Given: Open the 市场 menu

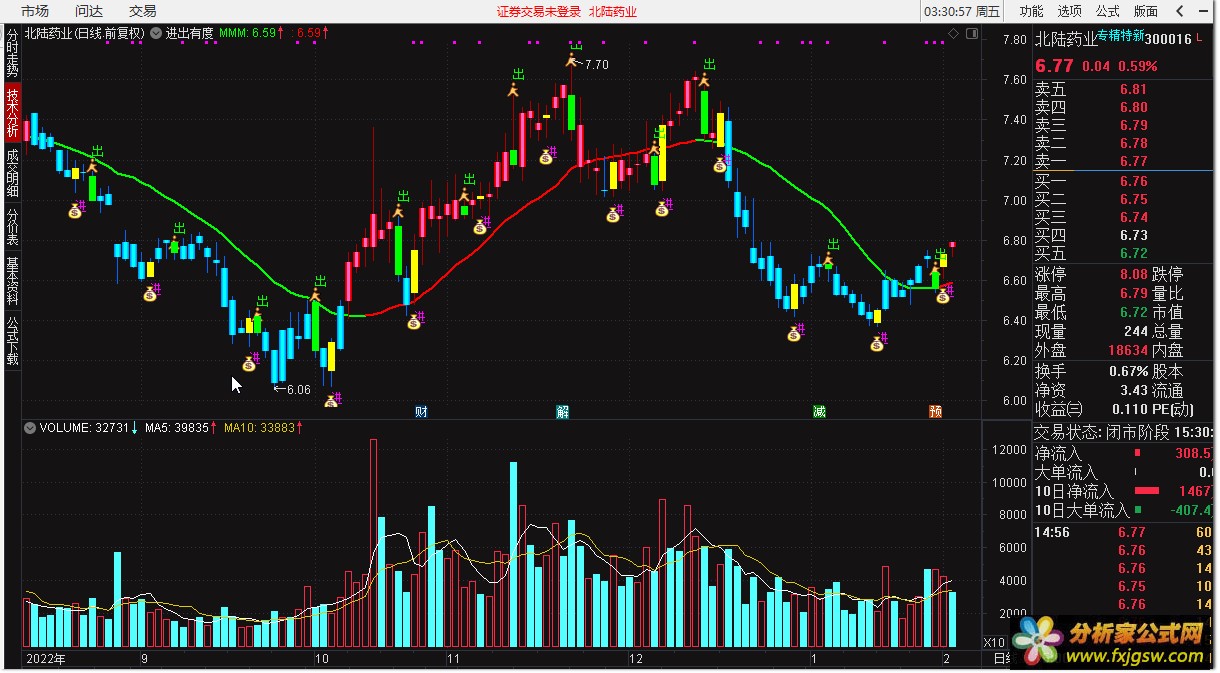Looking at the screenshot, I should point(34,11).
